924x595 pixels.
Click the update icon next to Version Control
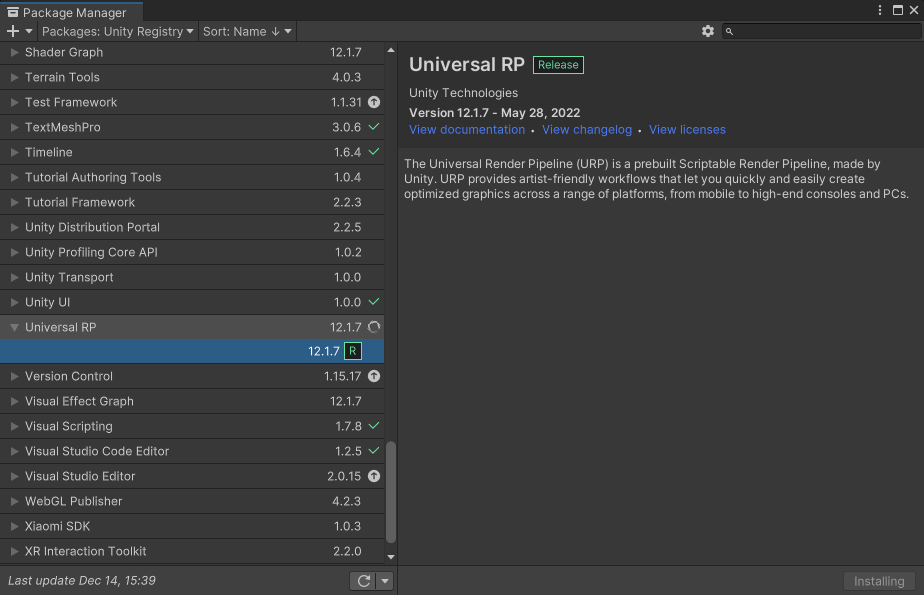click(x=374, y=376)
